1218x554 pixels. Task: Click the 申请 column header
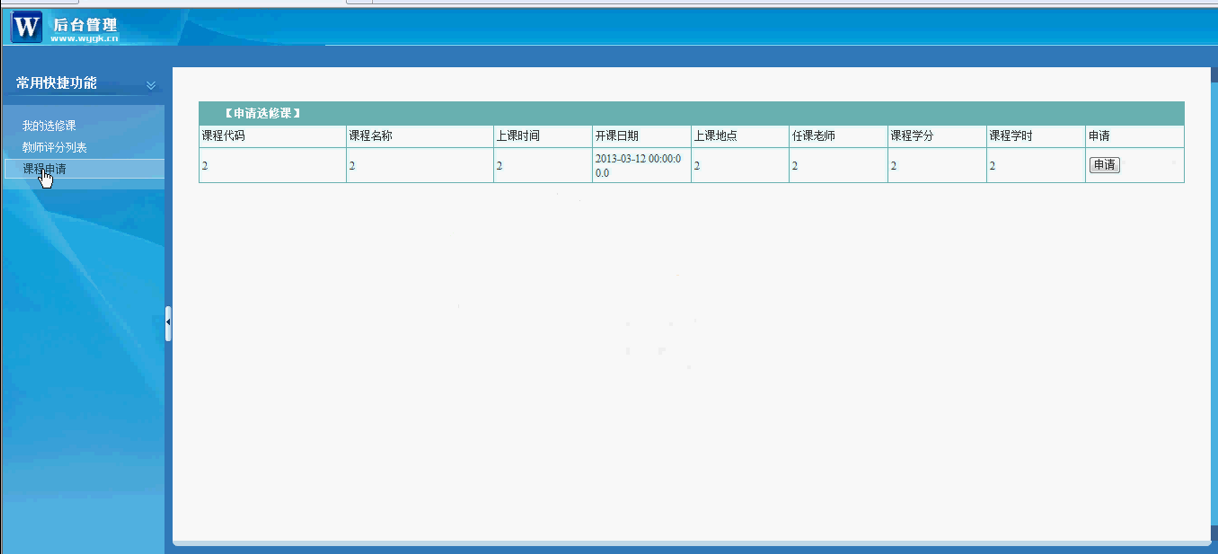(x=1099, y=136)
